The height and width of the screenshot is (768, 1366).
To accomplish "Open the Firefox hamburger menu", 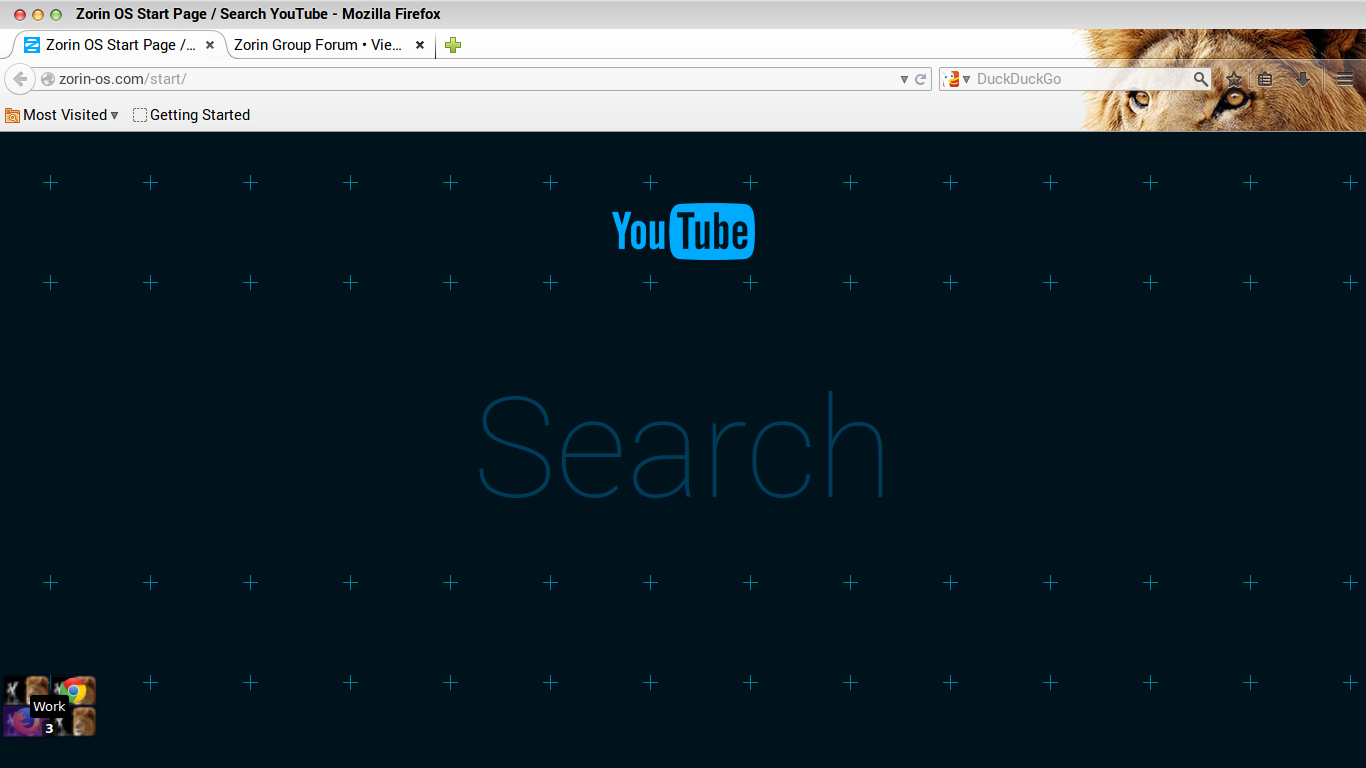I will coord(1345,79).
